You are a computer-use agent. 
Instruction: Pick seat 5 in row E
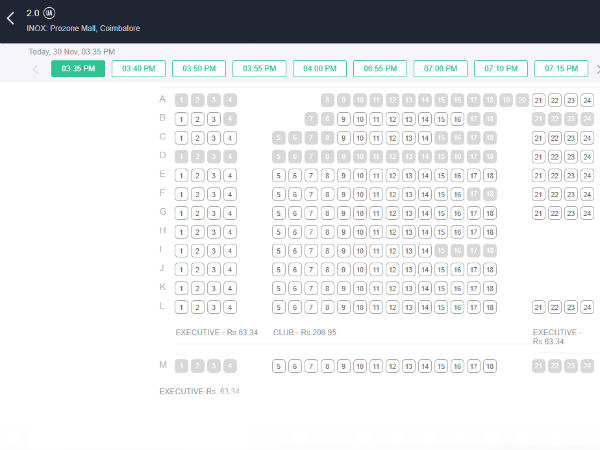click(279, 175)
